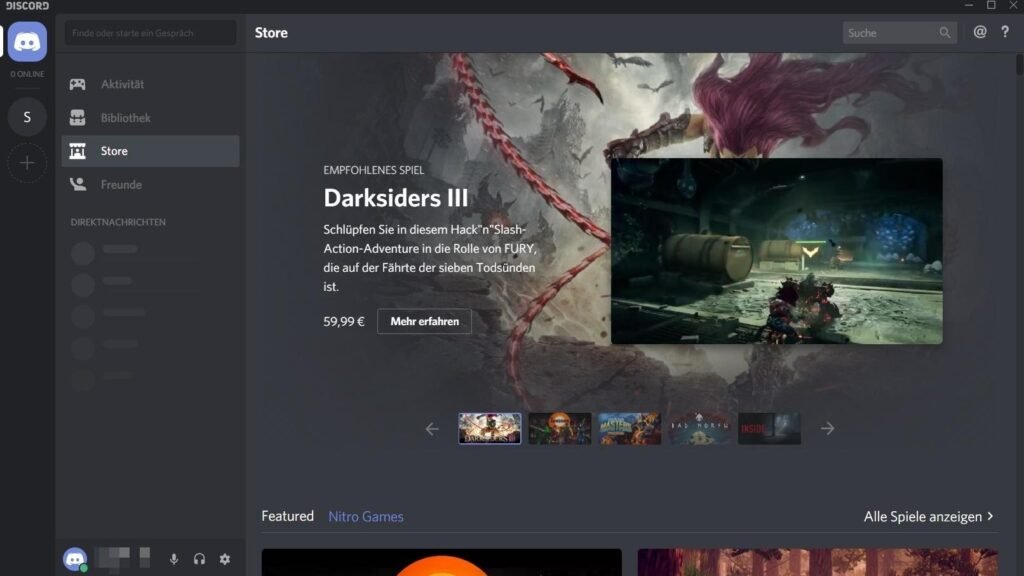Viewport: 1024px width, 576px height.
Task: Select the Bad North game thumbnail
Action: point(698,427)
